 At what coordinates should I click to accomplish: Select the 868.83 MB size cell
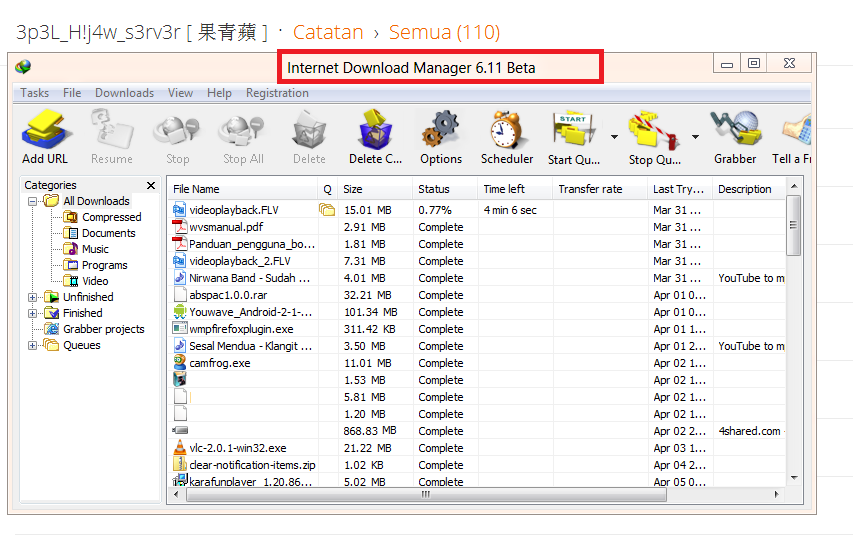pos(370,430)
